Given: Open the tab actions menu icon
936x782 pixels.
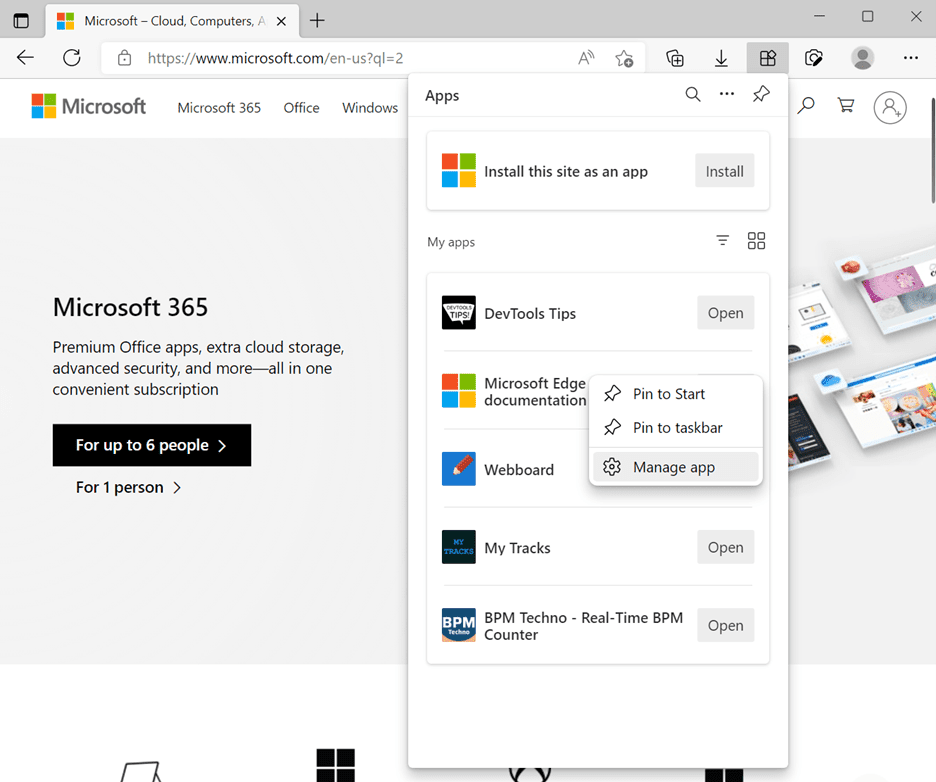Looking at the screenshot, I should (21, 21).
